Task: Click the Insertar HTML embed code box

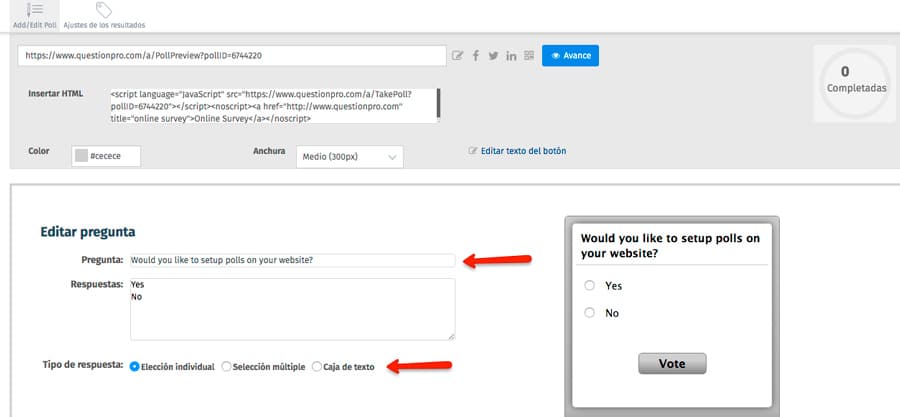Action: click(x=273, y=106)
